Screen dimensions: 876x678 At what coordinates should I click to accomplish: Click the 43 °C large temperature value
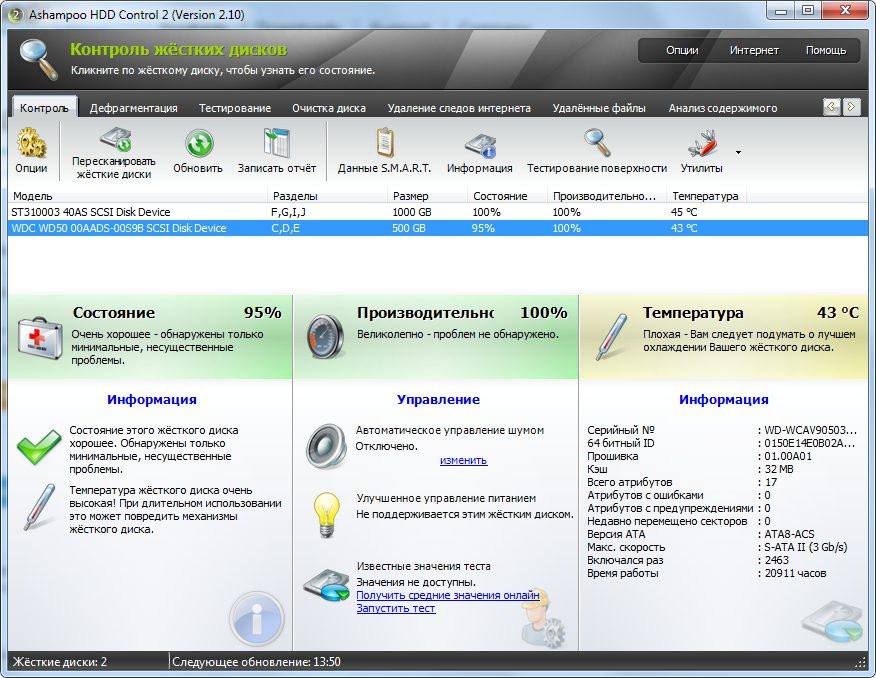(x=837, y=313)
